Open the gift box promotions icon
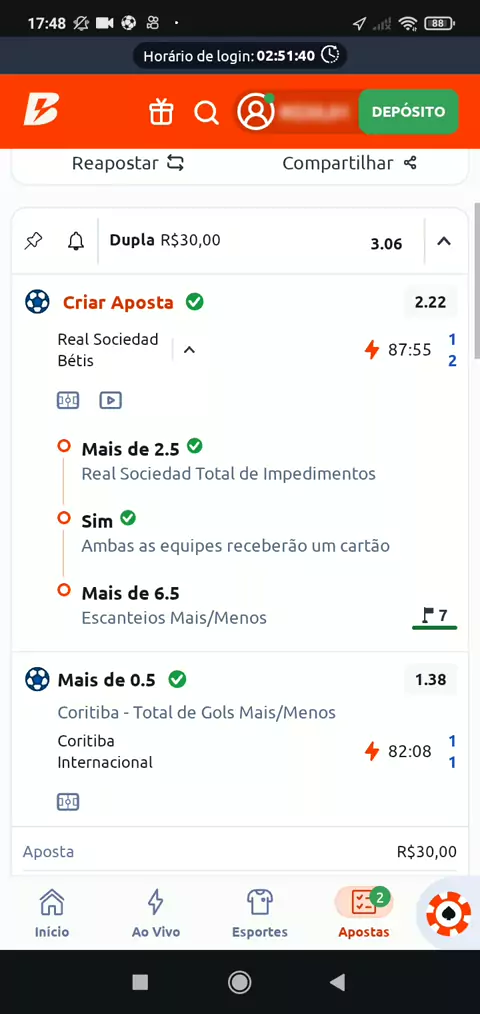The width and height of the screenshot is (480, 1014). point(161,111)
